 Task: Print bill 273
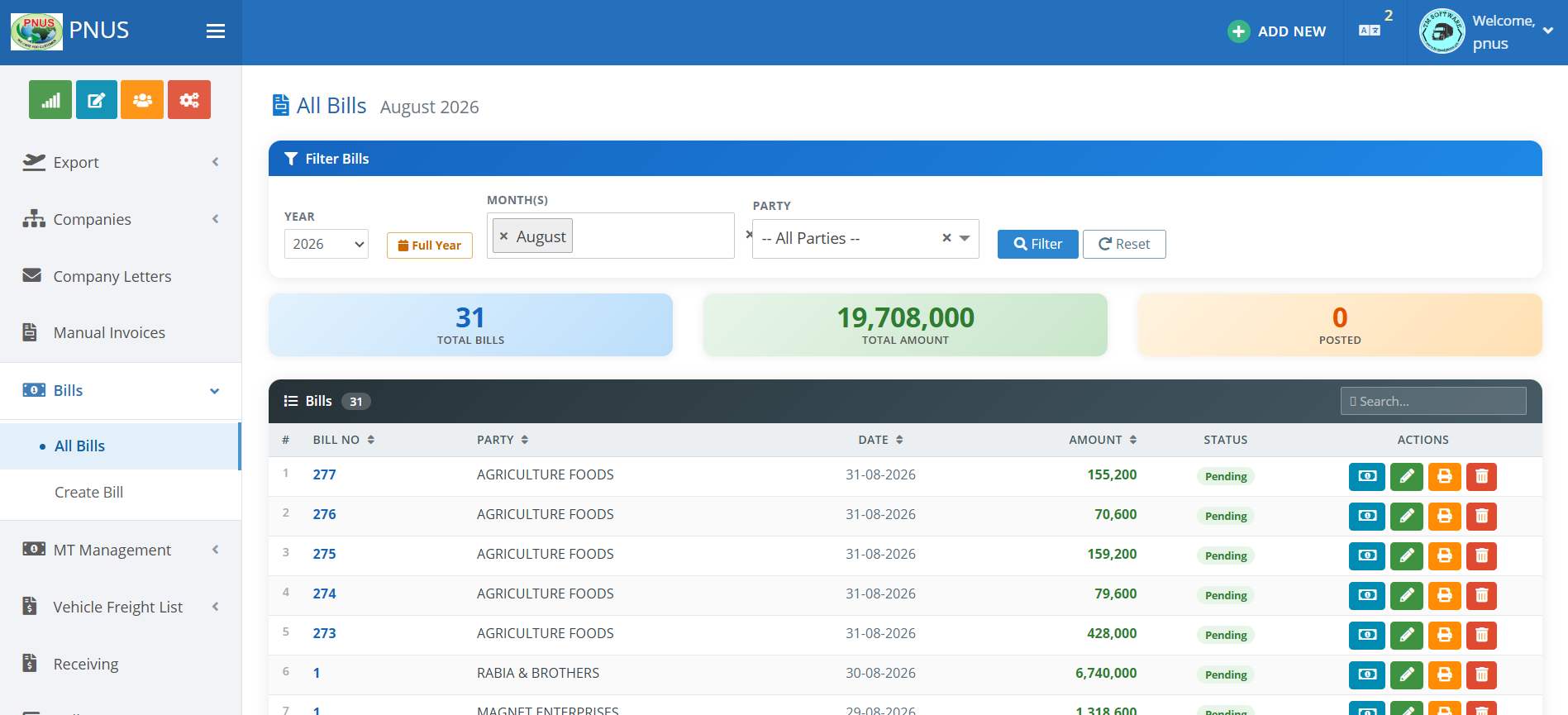[1445, 635]
